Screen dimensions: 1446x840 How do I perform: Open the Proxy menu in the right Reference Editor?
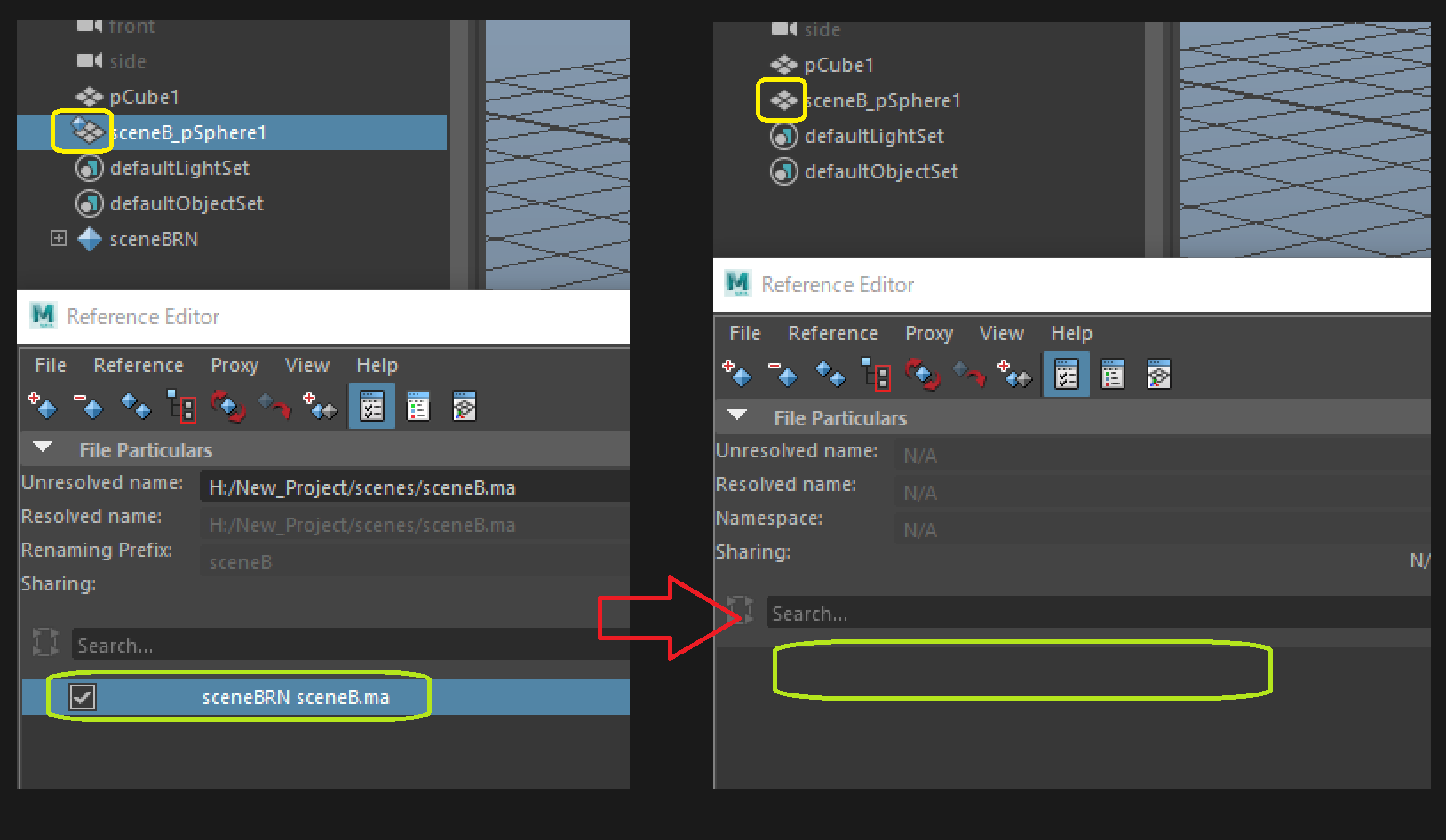tap(928, 333)
